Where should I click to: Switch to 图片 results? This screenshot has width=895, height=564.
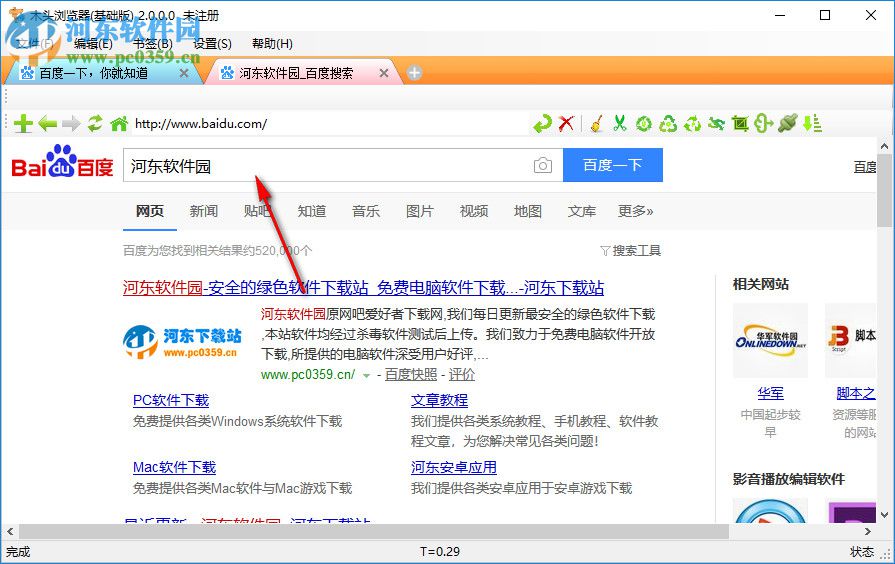click(420, 211)
